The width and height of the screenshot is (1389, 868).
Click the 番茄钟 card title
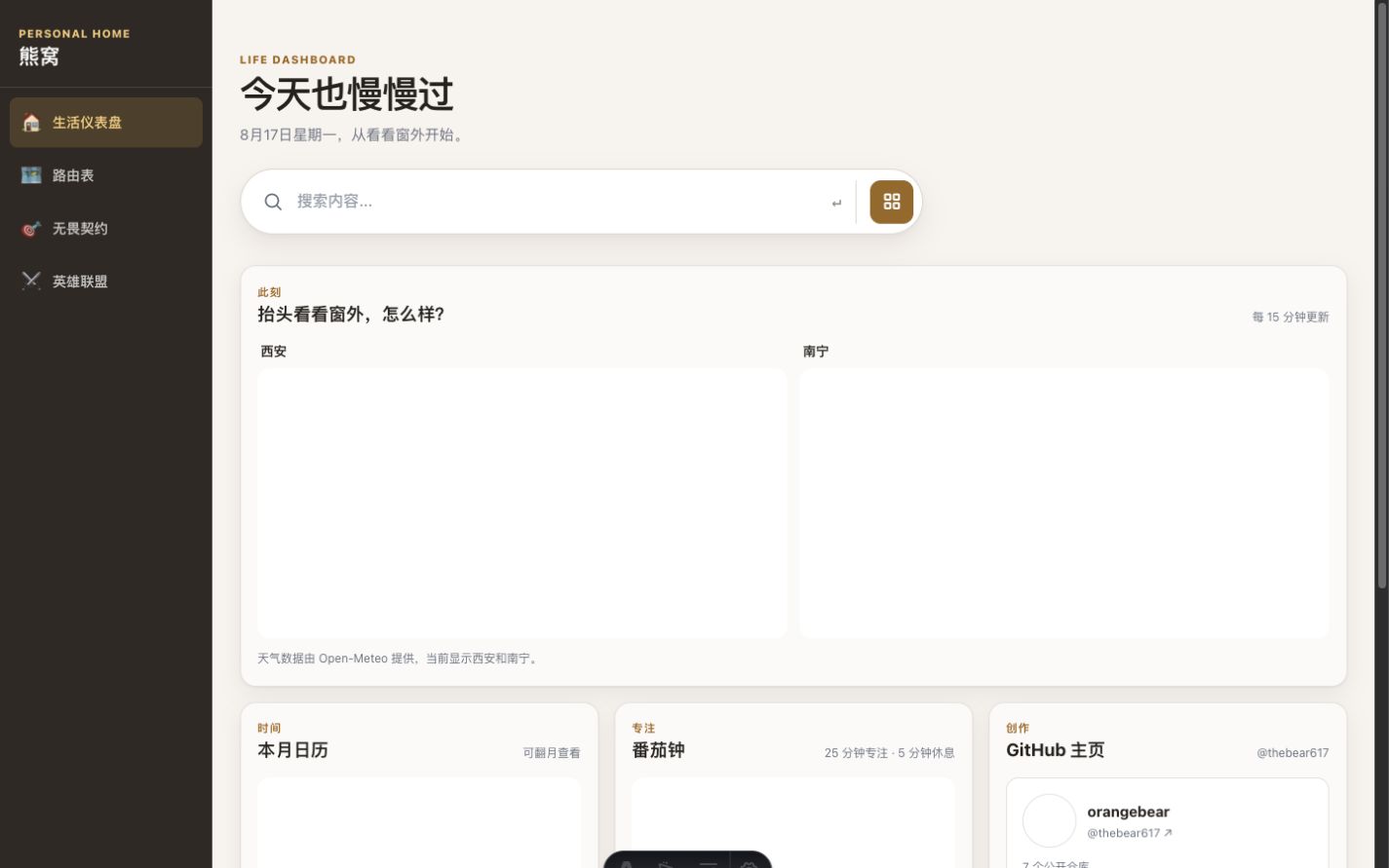point(658,750)
